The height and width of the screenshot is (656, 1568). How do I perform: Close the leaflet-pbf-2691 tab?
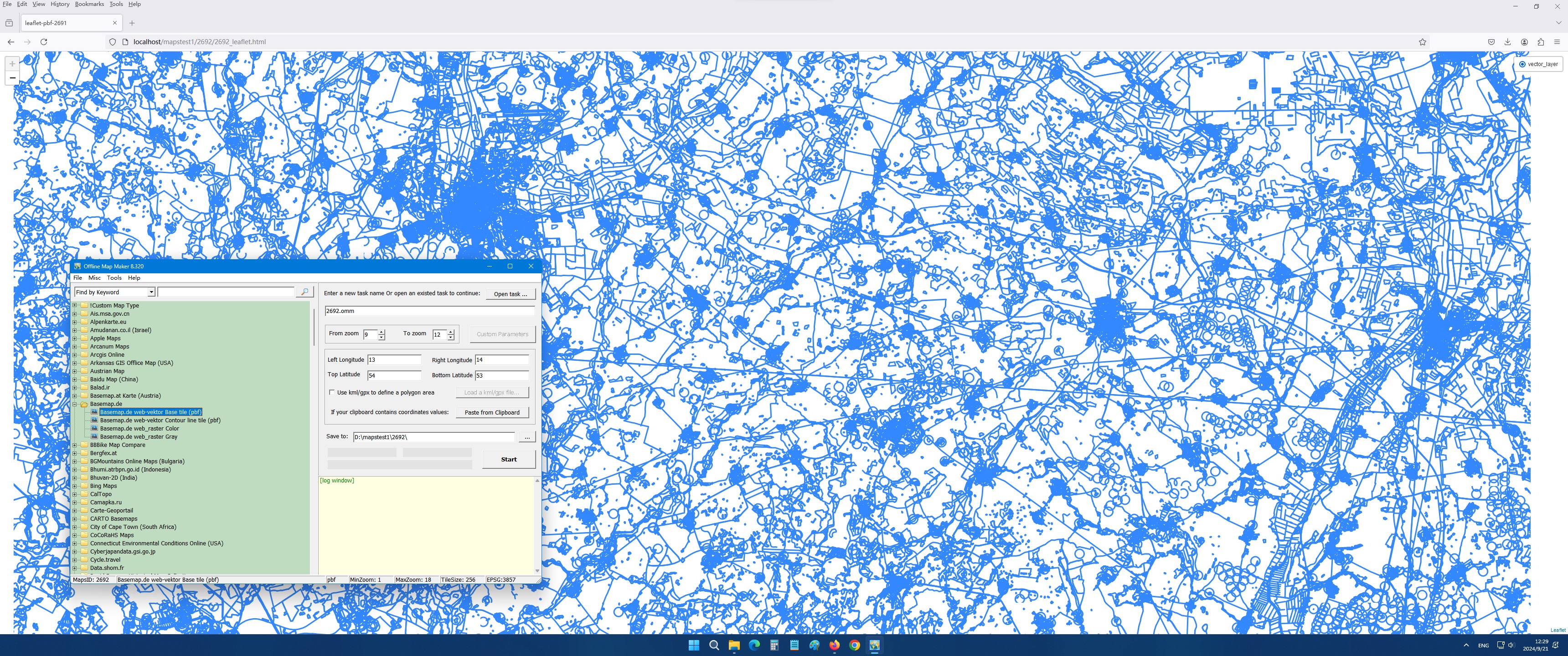click(114, 23)
